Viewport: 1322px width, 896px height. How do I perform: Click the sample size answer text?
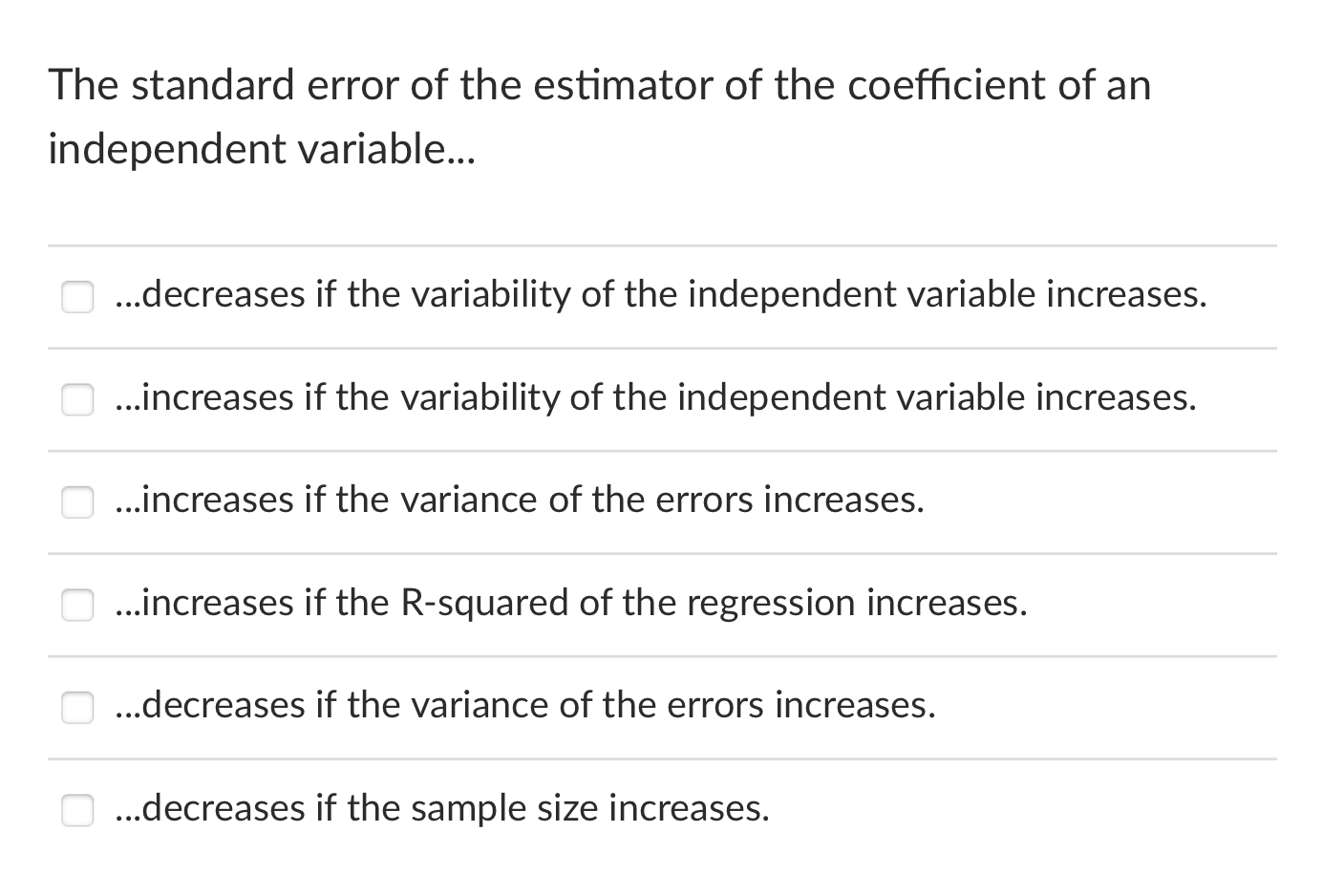tap(441, 809)
